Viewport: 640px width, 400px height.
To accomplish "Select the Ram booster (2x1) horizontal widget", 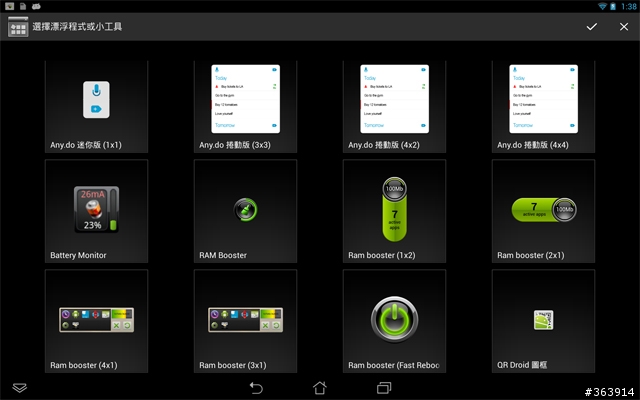I will point(544,209).
